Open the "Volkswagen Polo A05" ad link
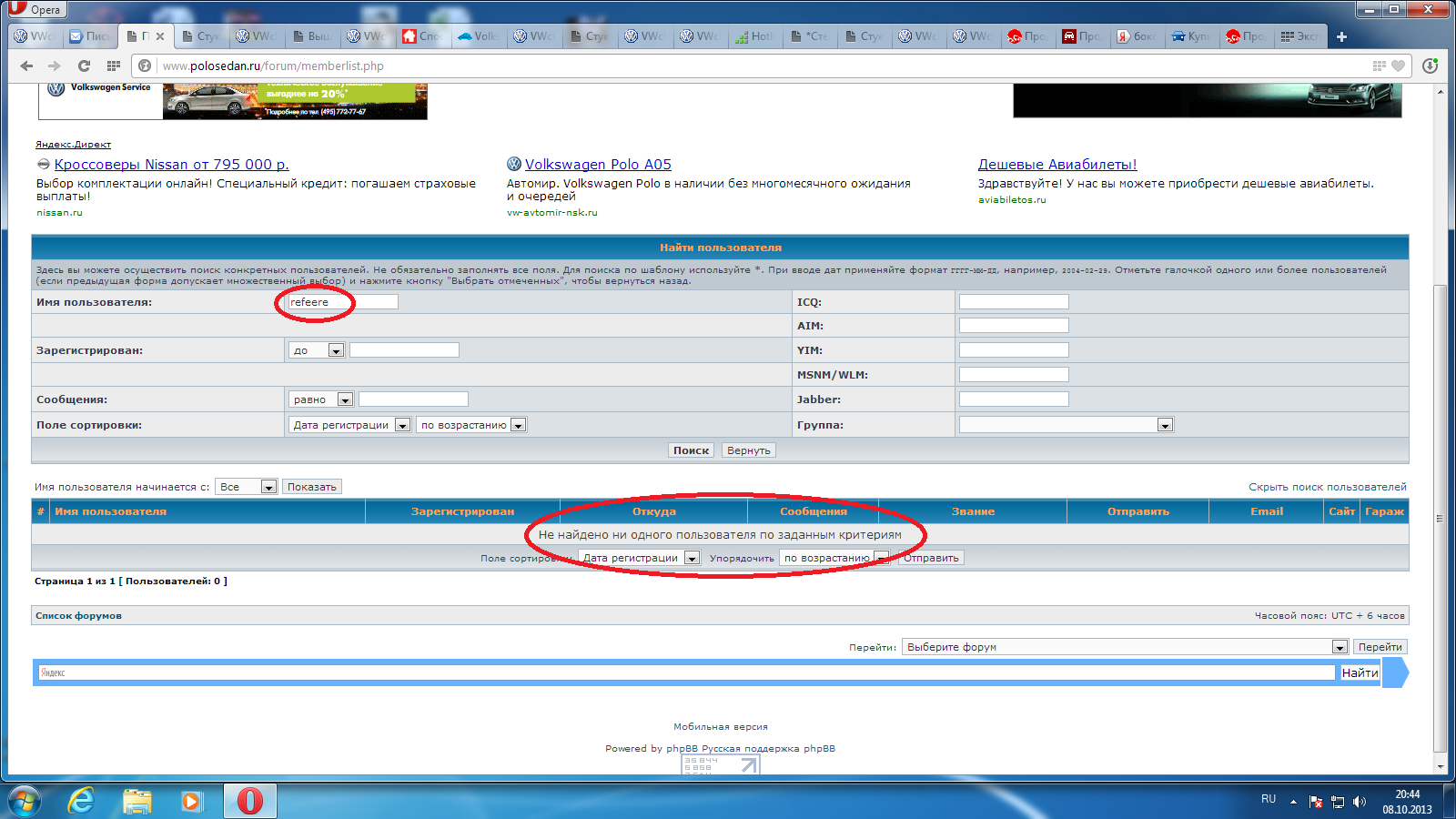Viewport: 1456px width, 819px height. point(598,165)
